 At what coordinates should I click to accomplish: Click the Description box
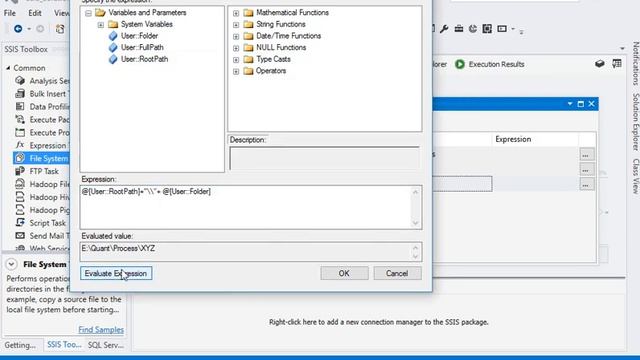(324, 158)
